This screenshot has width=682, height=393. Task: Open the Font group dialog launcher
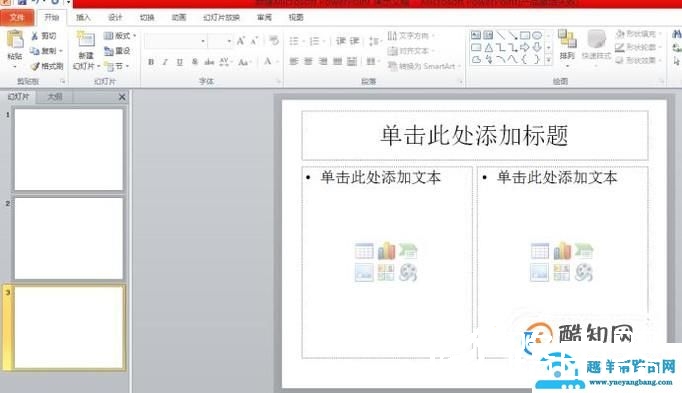click(279, 81)
